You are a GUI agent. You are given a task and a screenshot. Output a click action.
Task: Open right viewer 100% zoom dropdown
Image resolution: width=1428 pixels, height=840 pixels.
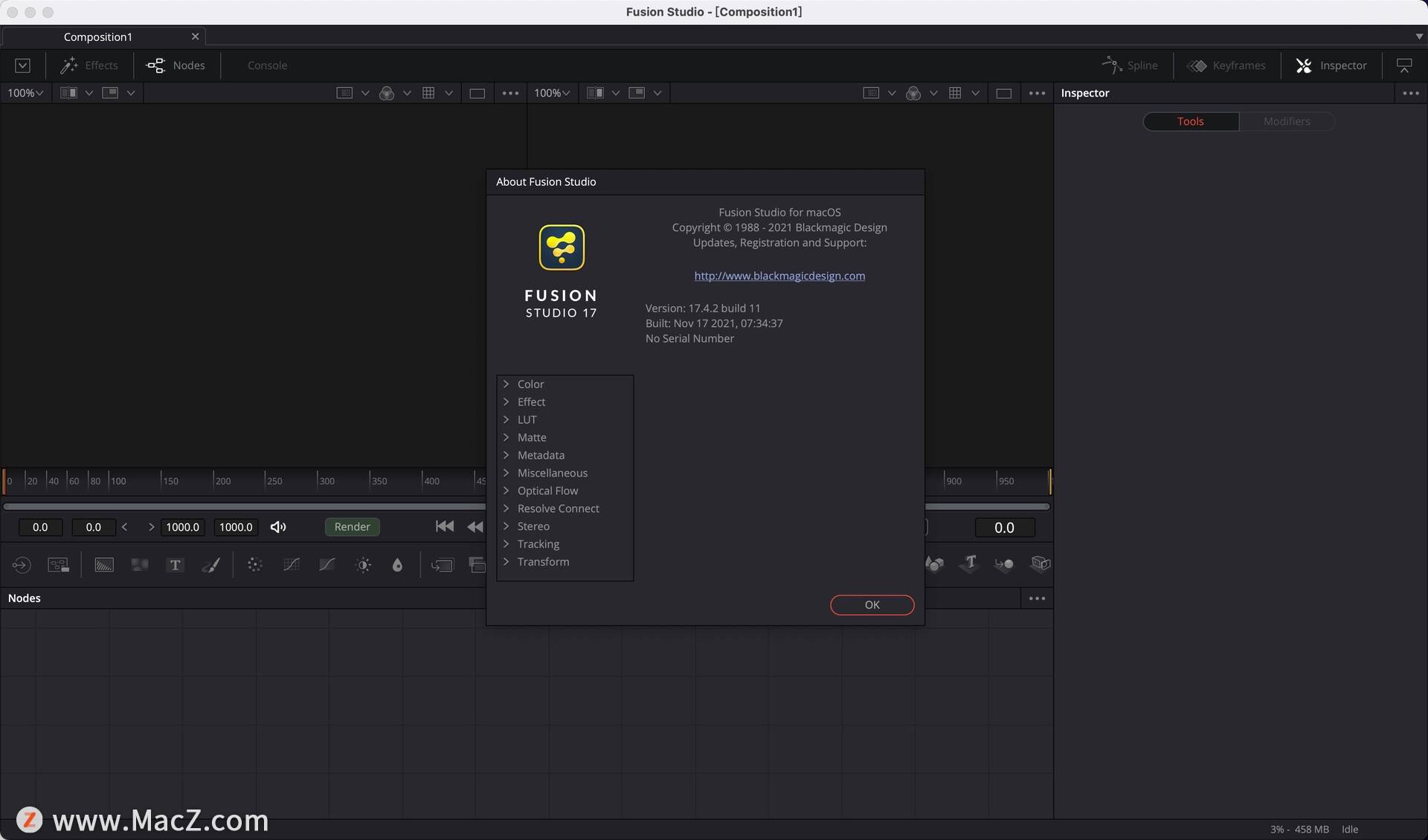pyautogui.click(x=552, y=93)
